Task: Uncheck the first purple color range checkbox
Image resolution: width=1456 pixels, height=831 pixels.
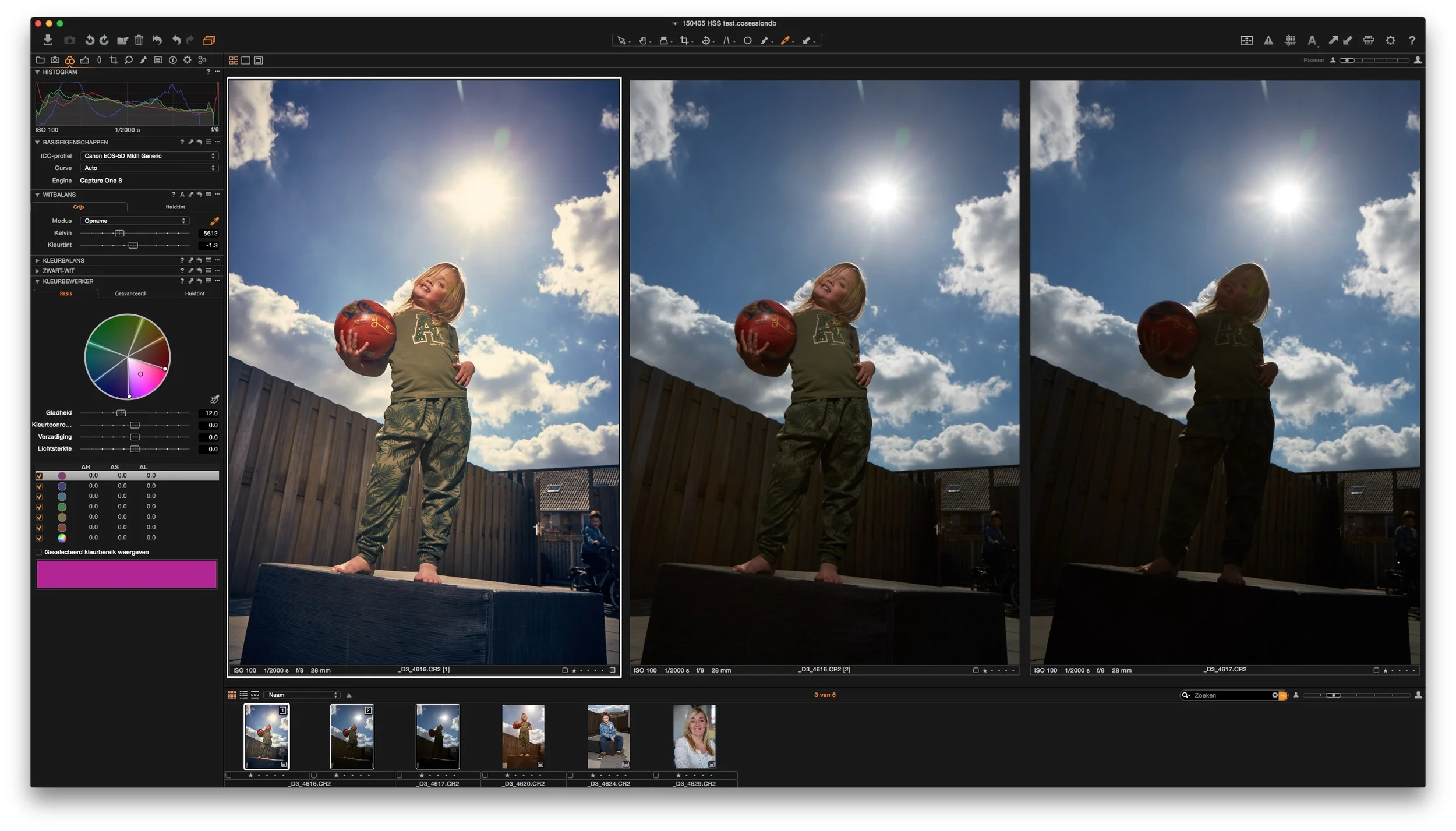Action: [39, 476]
